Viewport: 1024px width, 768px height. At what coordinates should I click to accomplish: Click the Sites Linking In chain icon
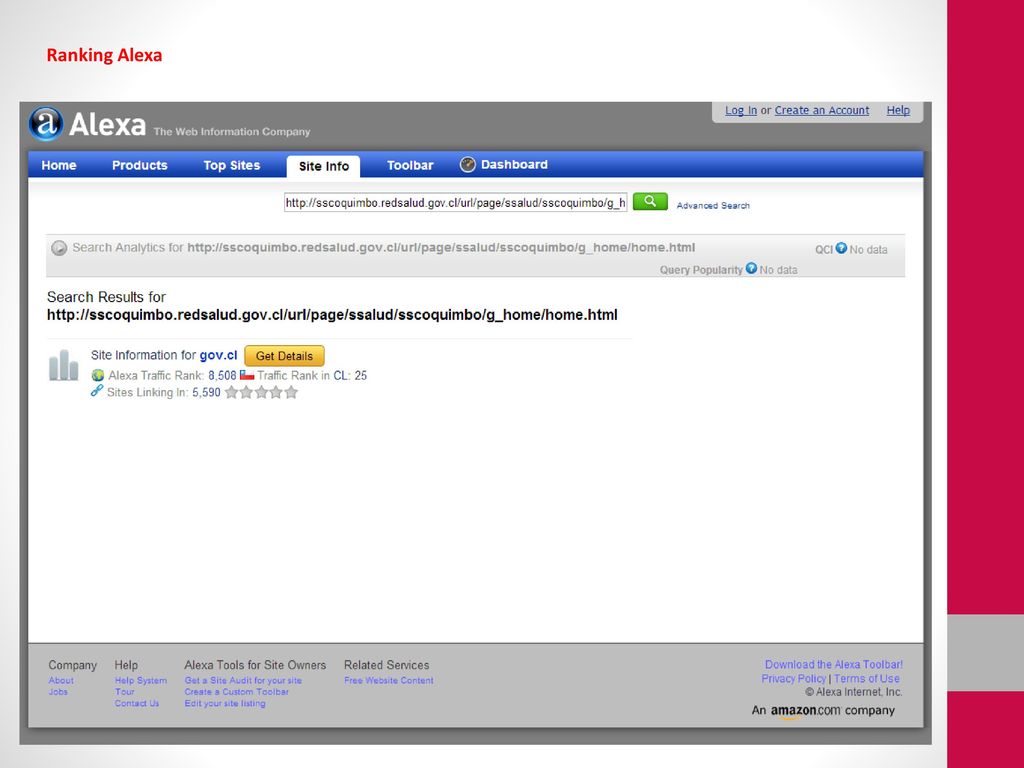point(97,391)
